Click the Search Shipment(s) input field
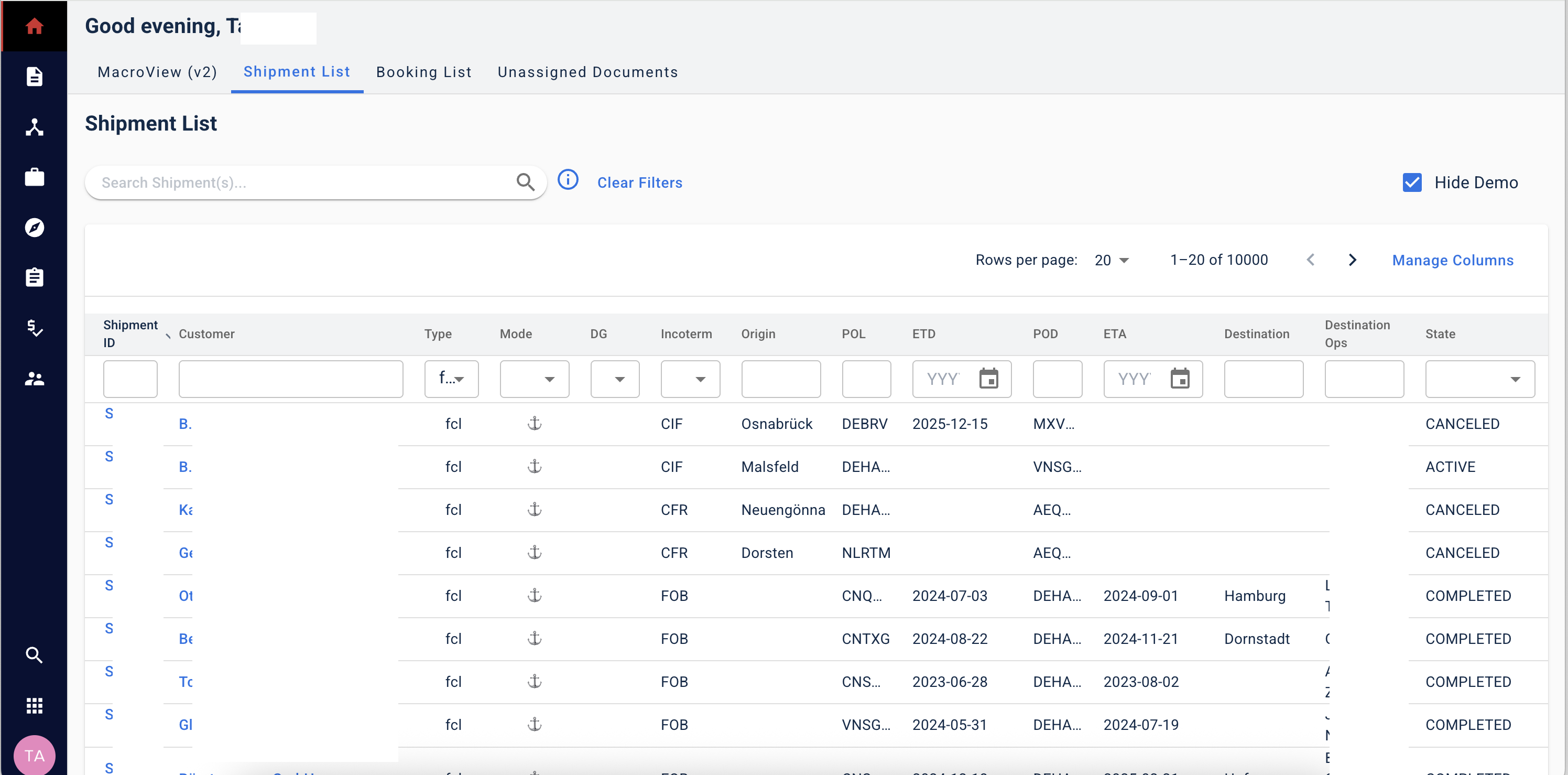 304,182
